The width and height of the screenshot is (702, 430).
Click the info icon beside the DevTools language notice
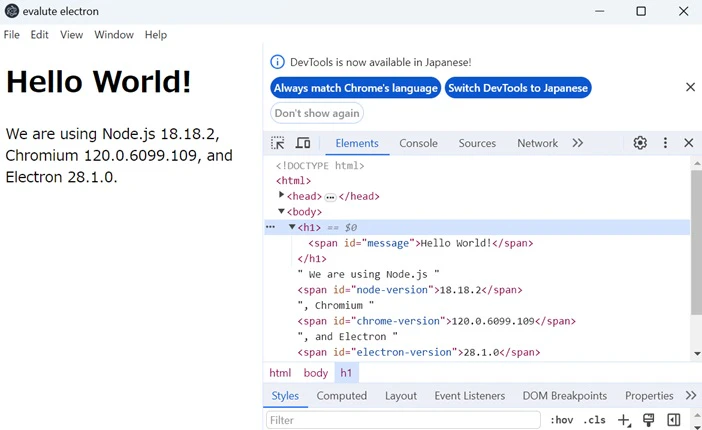click(x=277, y=62)
